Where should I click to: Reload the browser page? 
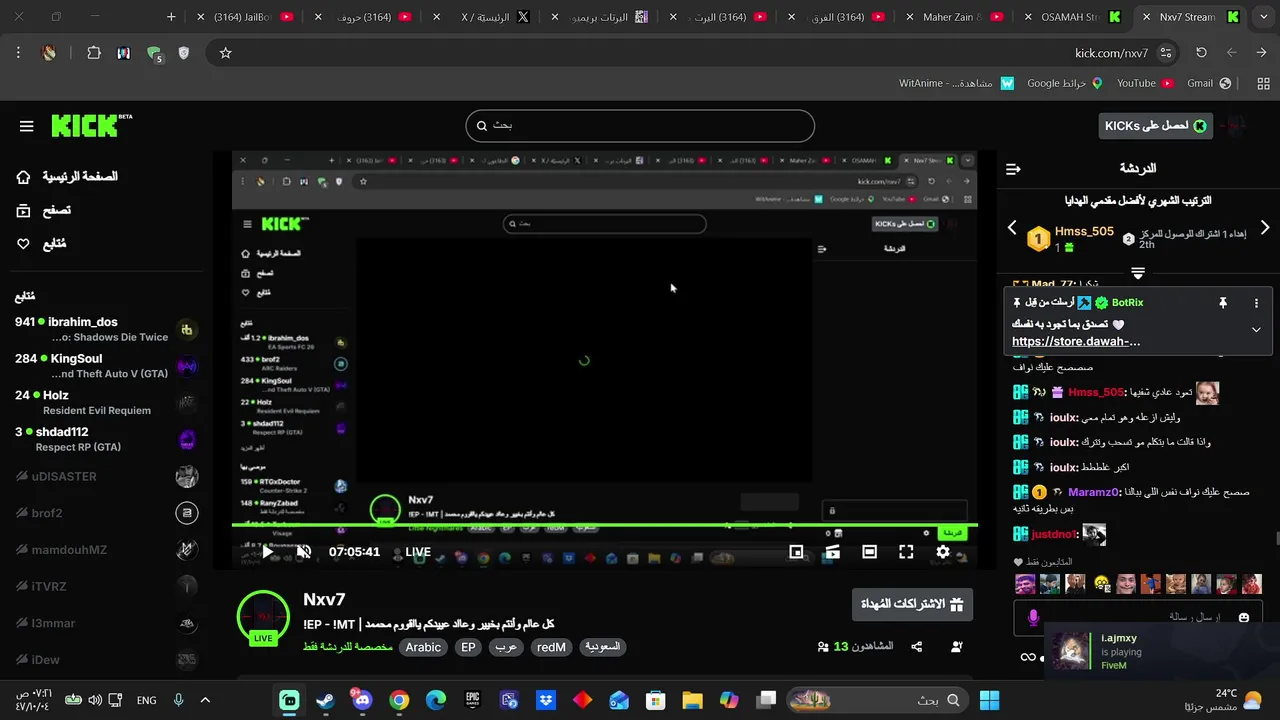1201,53
